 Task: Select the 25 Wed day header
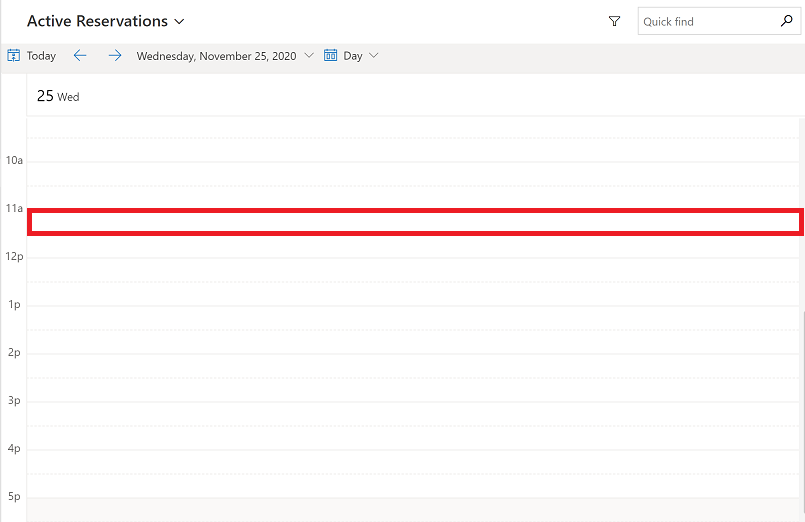pyautogui.click(x=58, y=96)
